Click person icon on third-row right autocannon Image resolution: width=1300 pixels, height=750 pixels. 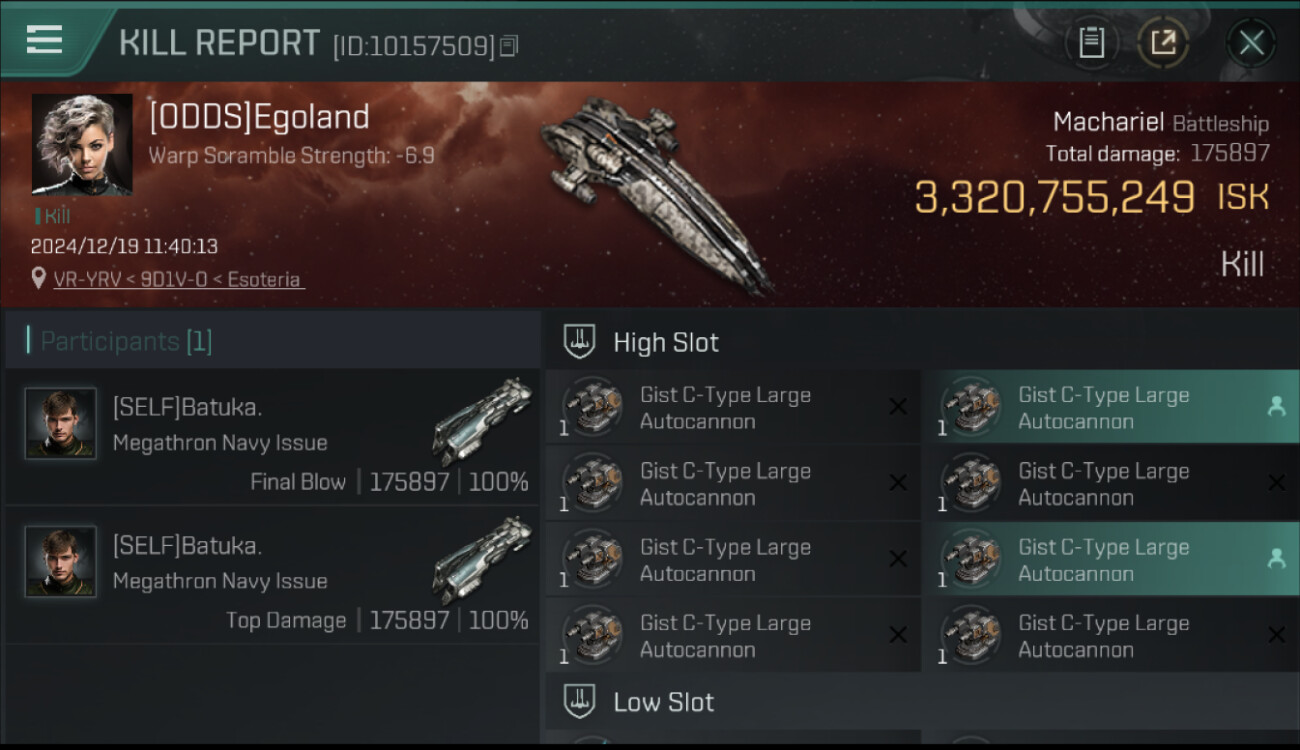(1276, 559)
